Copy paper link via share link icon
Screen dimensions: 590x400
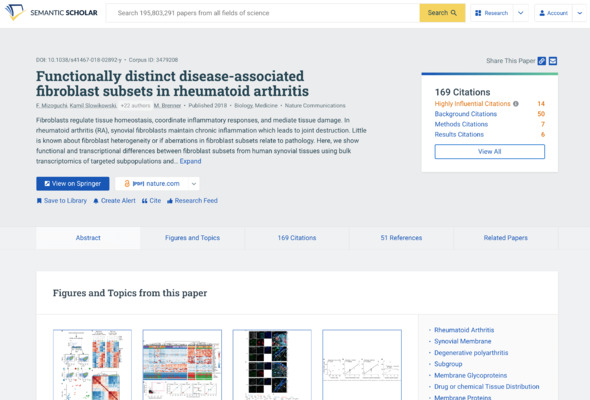541,61
